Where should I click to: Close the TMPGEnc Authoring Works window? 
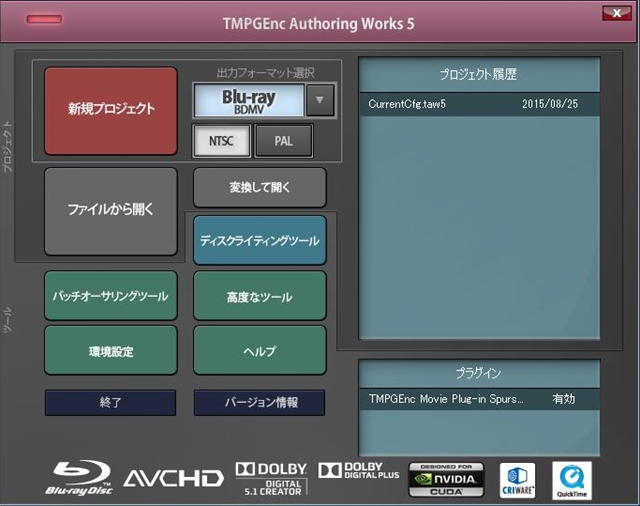[617, 13]
